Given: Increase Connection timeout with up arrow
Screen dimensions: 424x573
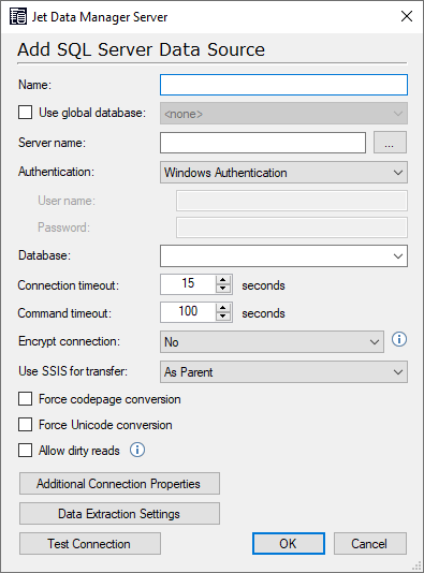Looking at the screenshot, I should pos(223,280).
